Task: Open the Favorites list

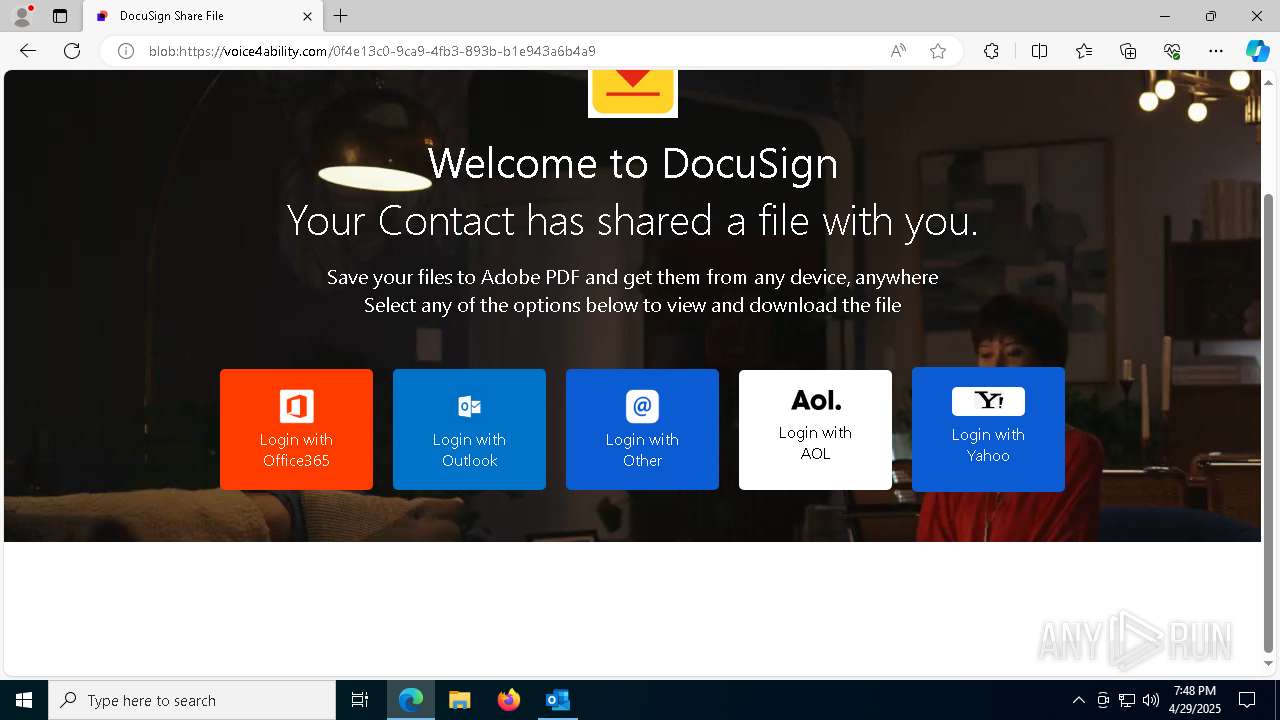Action: coord(1084,51)
